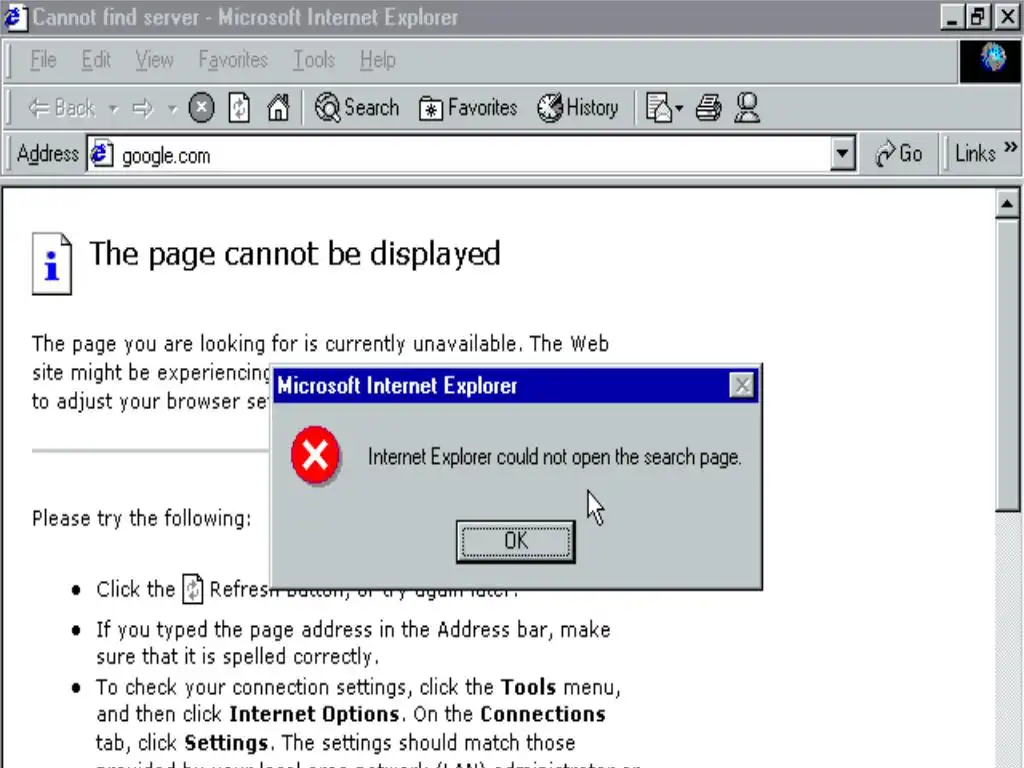Click the red error icon in dialog

315,455
